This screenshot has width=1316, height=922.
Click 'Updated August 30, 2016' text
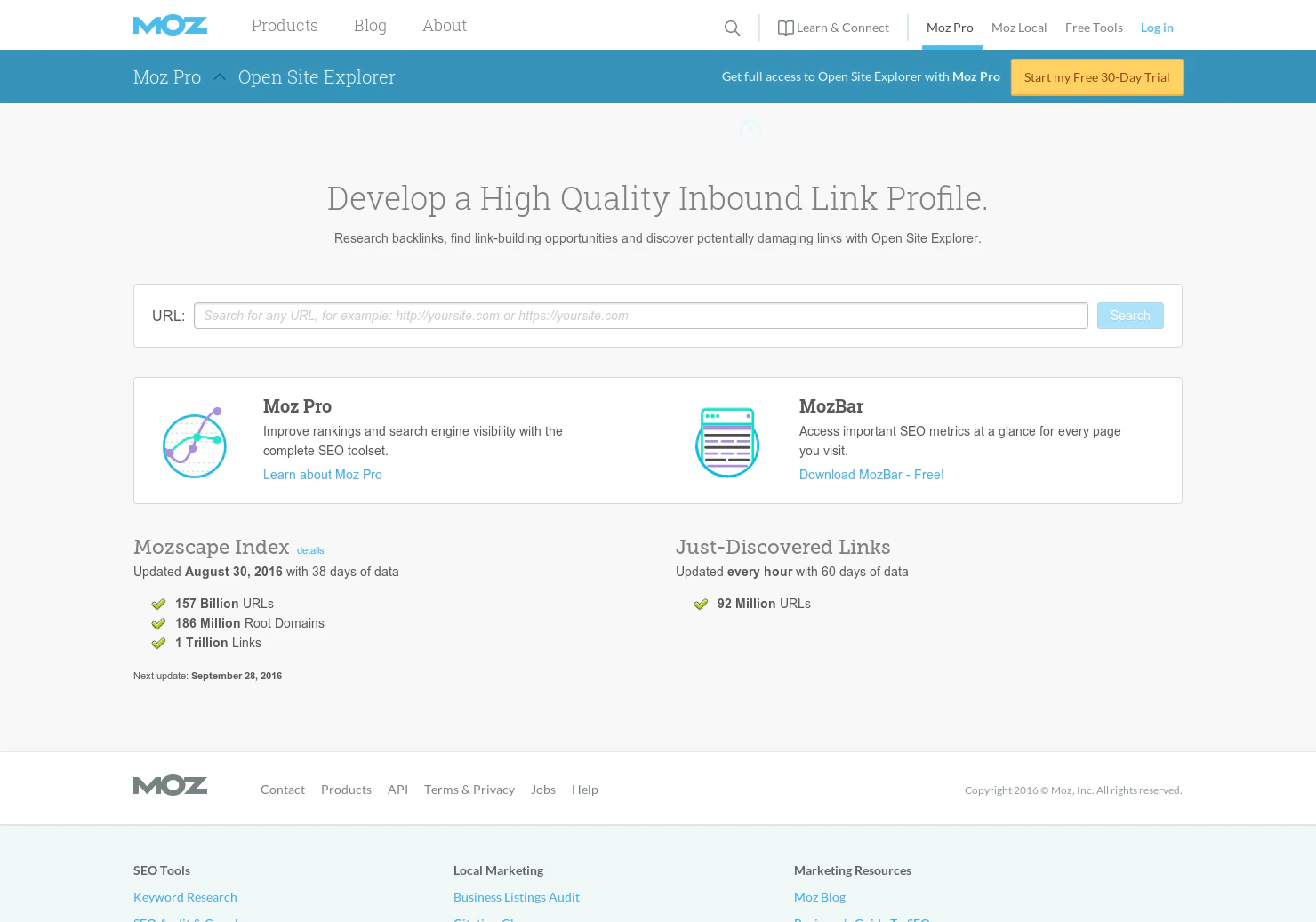point(208,572)
